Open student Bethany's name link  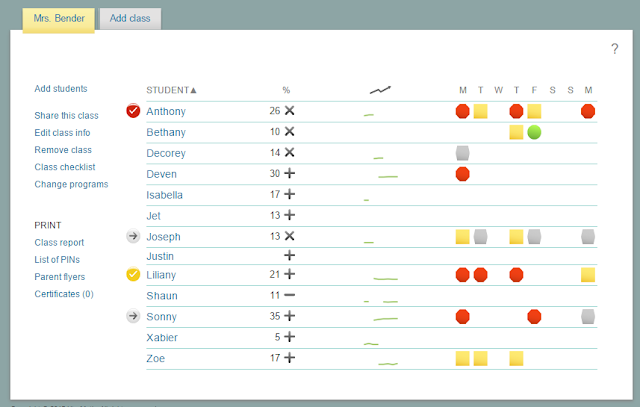point(166,132)
